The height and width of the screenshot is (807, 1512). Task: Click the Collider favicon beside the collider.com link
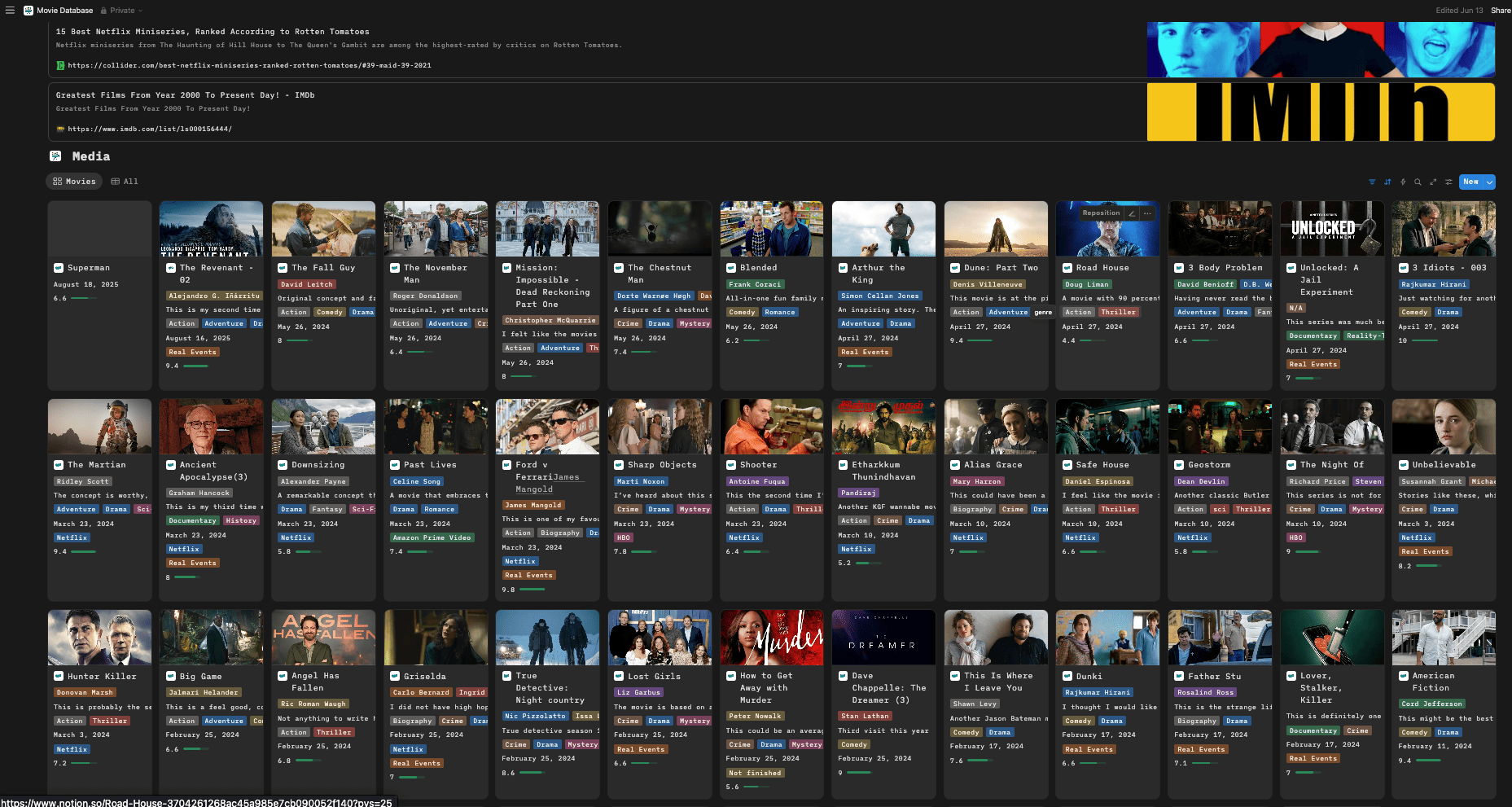[x=60, y=65]
